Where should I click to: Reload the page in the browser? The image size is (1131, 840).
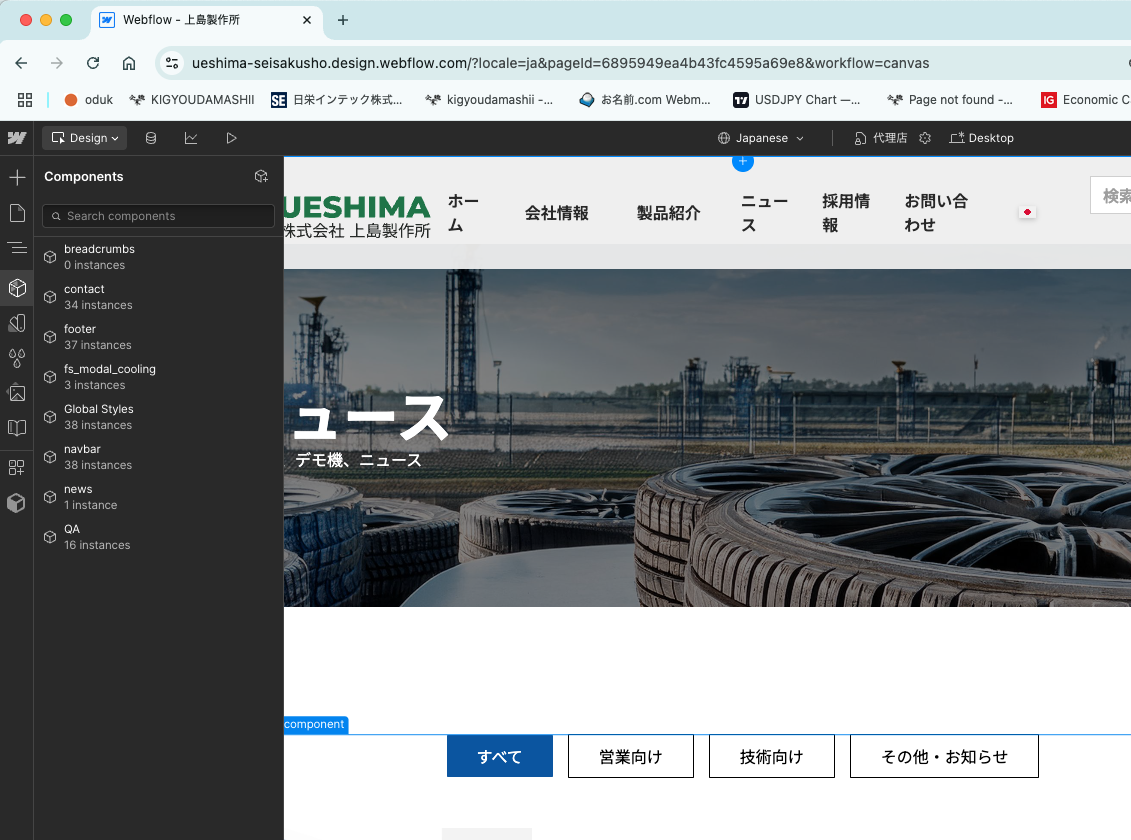pyautogui.click(x=93, y=63)
